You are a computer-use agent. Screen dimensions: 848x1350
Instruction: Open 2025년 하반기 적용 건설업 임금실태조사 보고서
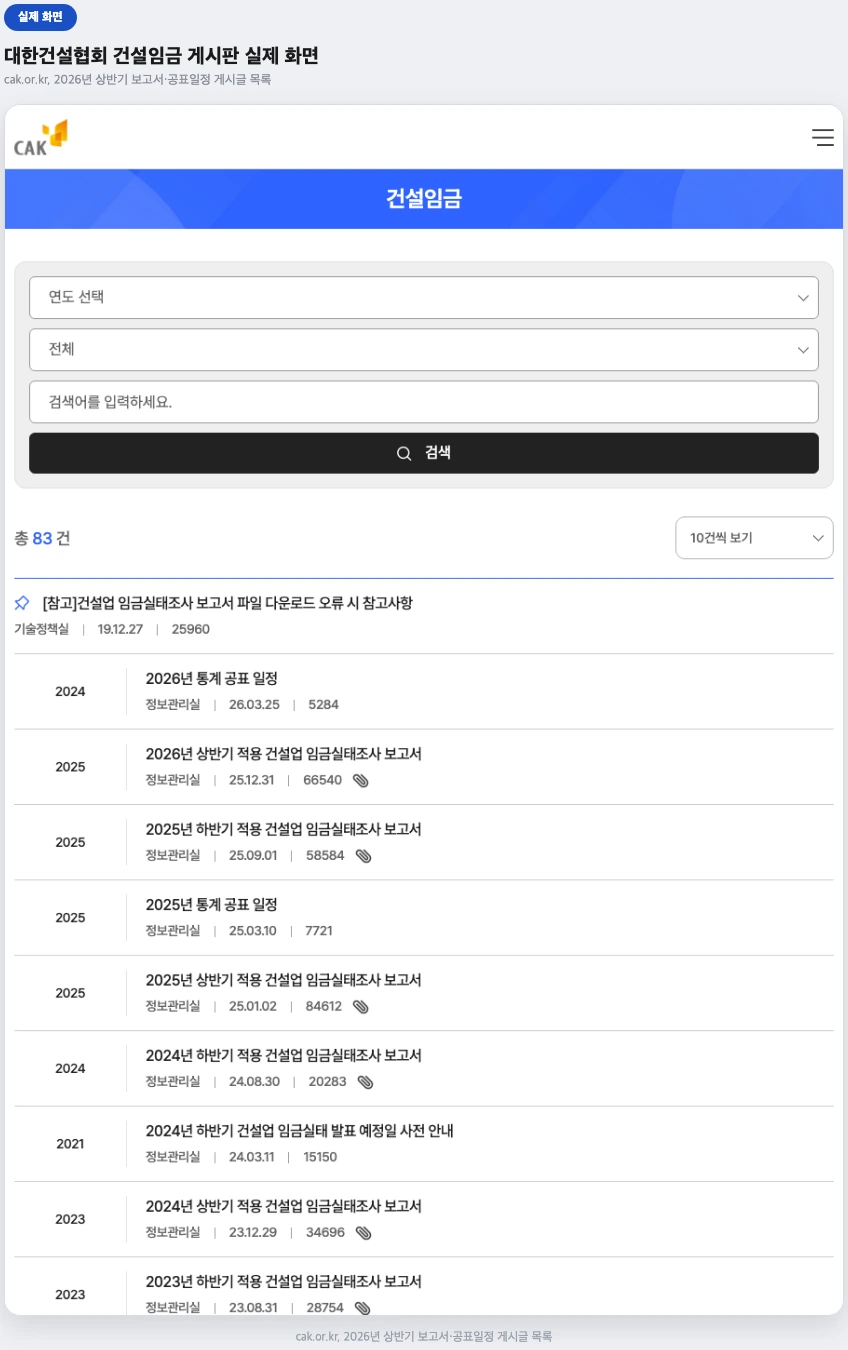coord(284,829)
